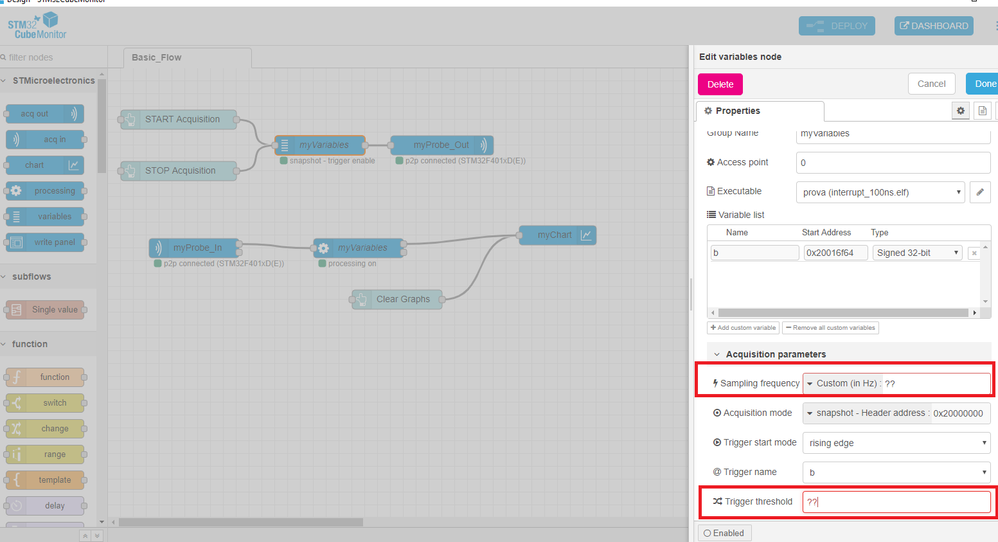The width and height of the screenshot is (998, 542).
Task: Select the function palette node
Action: (x=45, y=377)
